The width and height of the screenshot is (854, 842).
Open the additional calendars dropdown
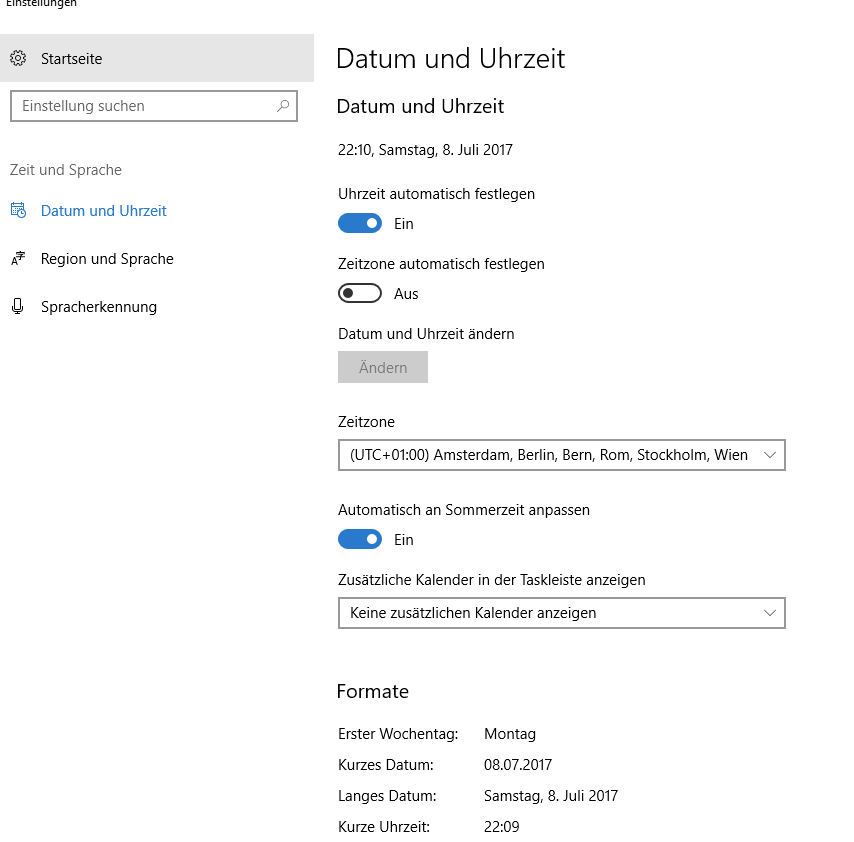[x=562, y=613]
